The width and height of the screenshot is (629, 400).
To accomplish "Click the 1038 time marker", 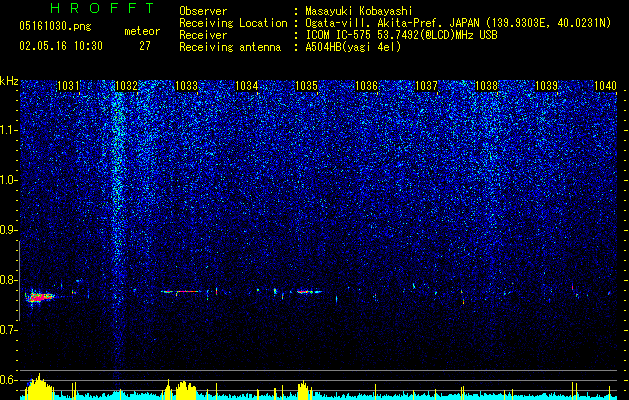I will (486, 85).
